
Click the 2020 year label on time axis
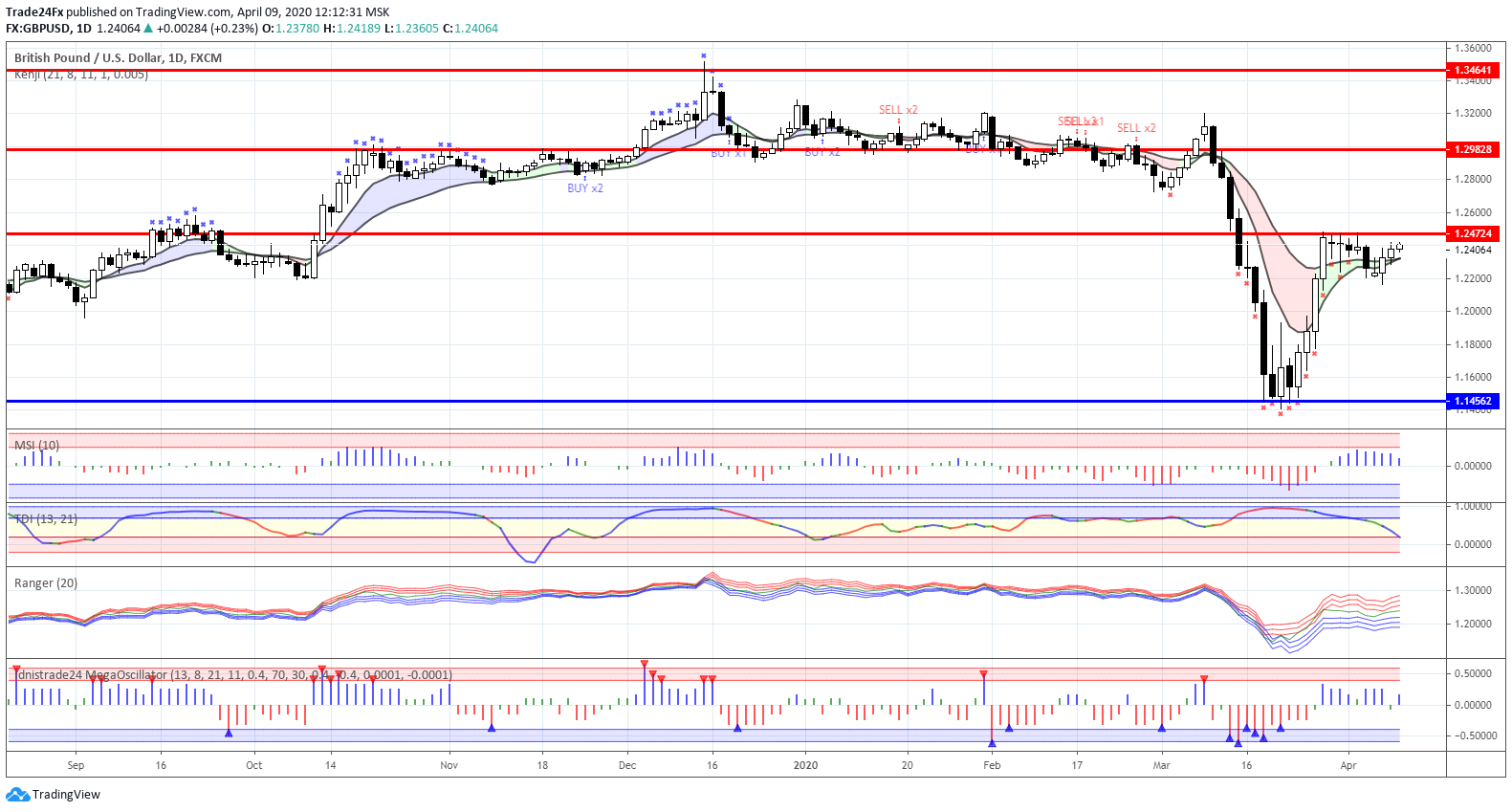(806, 765)
